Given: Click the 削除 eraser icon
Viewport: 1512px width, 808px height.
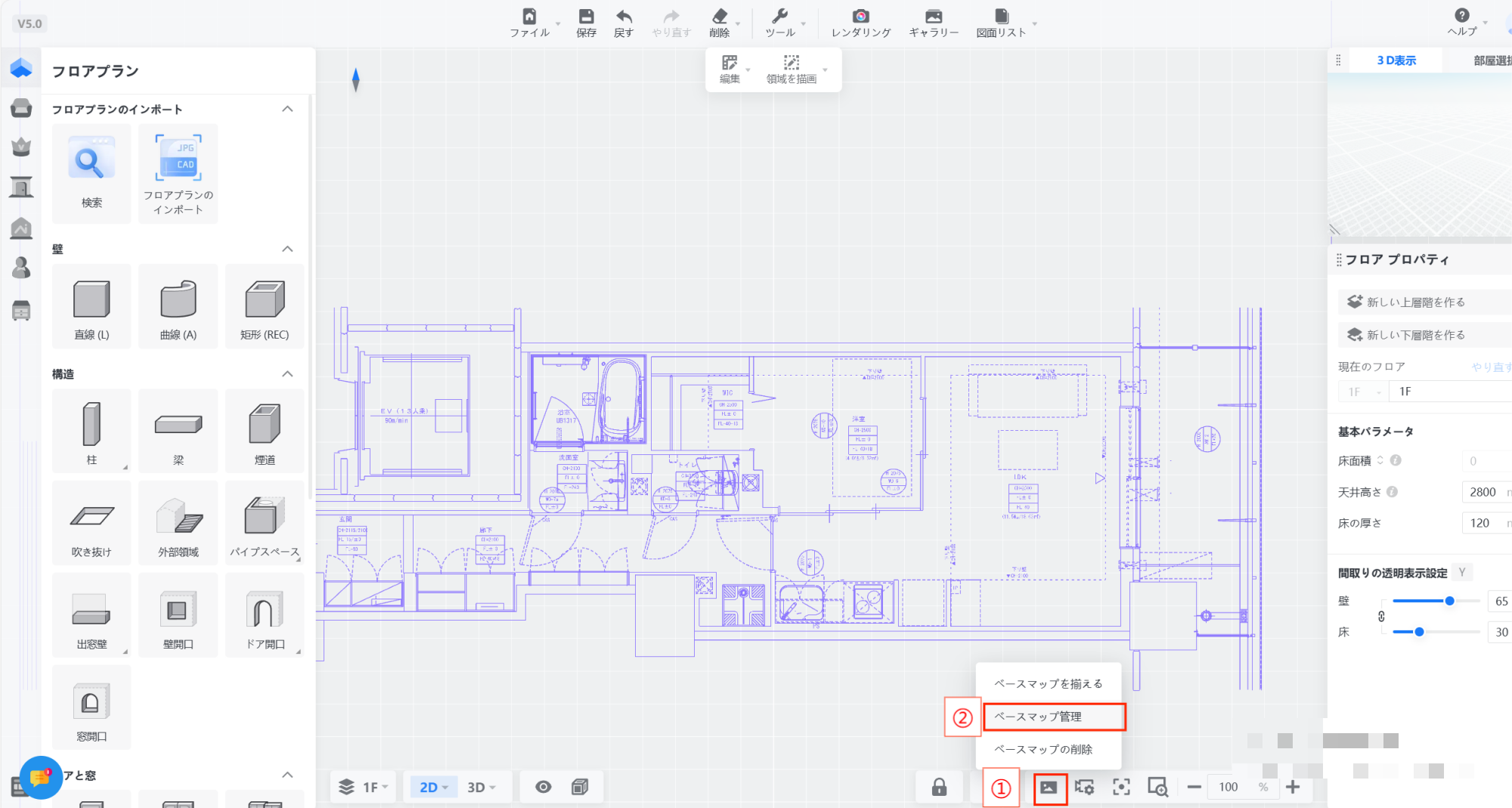Looking at the screenshot, I should (x=720, y=17).
